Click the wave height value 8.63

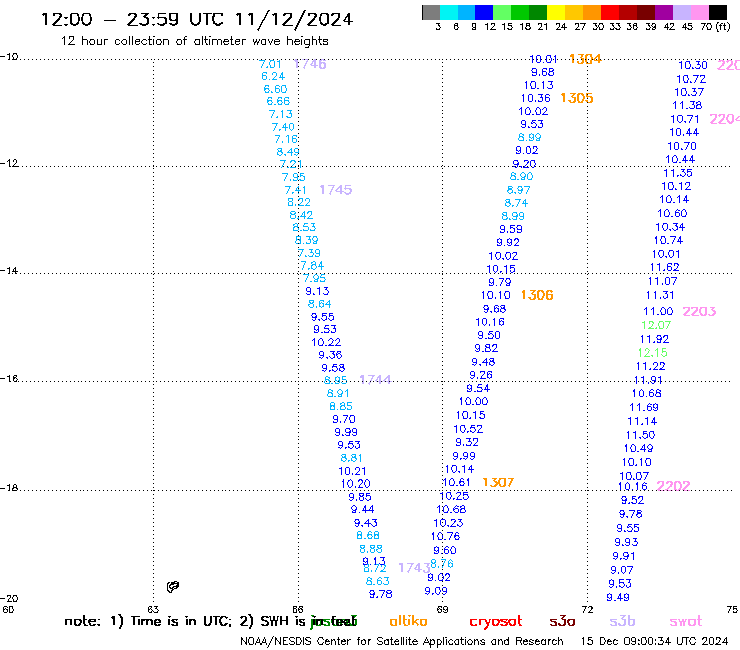378,581
